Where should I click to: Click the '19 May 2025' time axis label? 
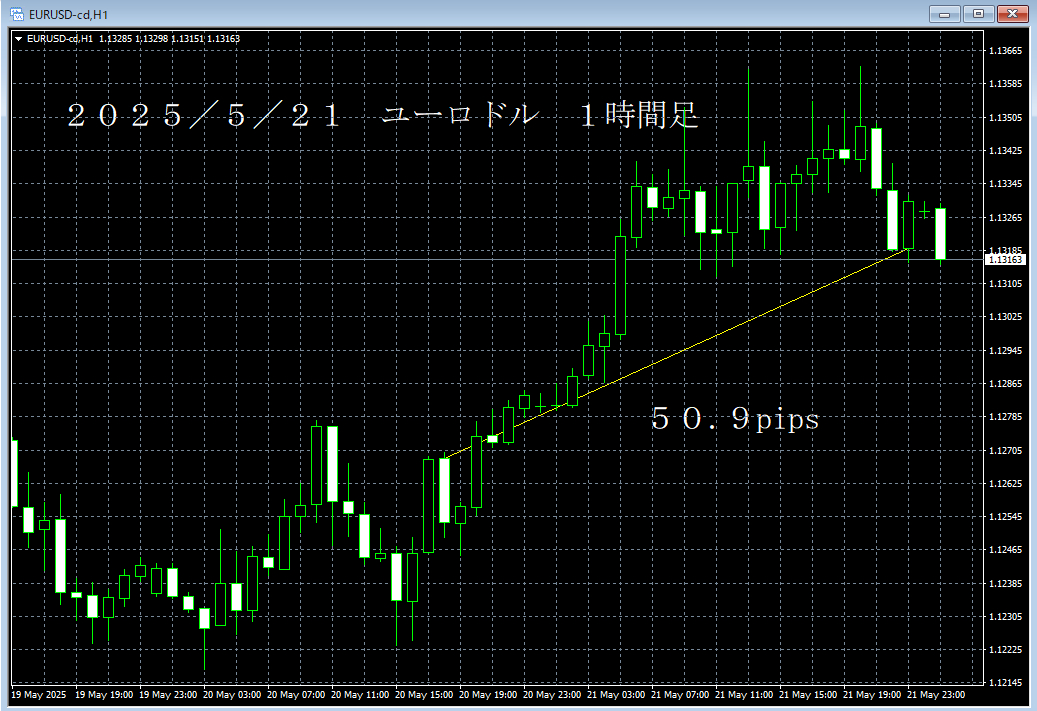pyautogui.click(x=39, y=694)
